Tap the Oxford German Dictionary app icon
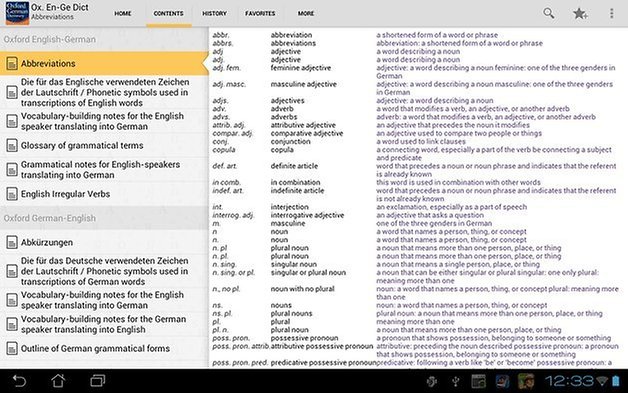This screenshot has height=393, width=628. click(17, 13)
